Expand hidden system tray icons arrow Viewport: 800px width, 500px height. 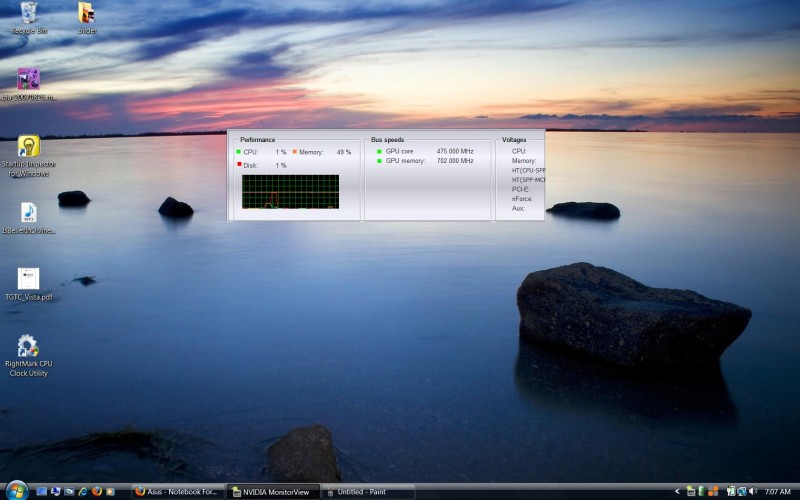(x=677, y=491)
